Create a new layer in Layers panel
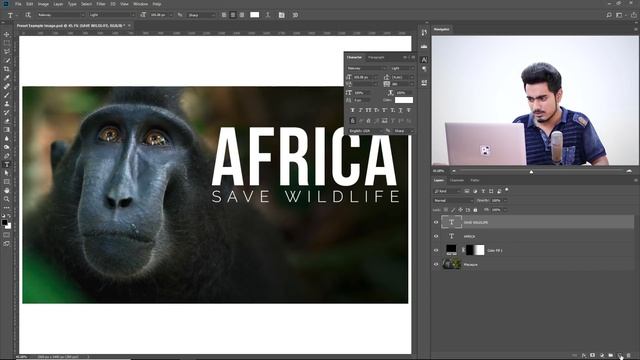Viewport: 640px width, 360px height. 620,356
